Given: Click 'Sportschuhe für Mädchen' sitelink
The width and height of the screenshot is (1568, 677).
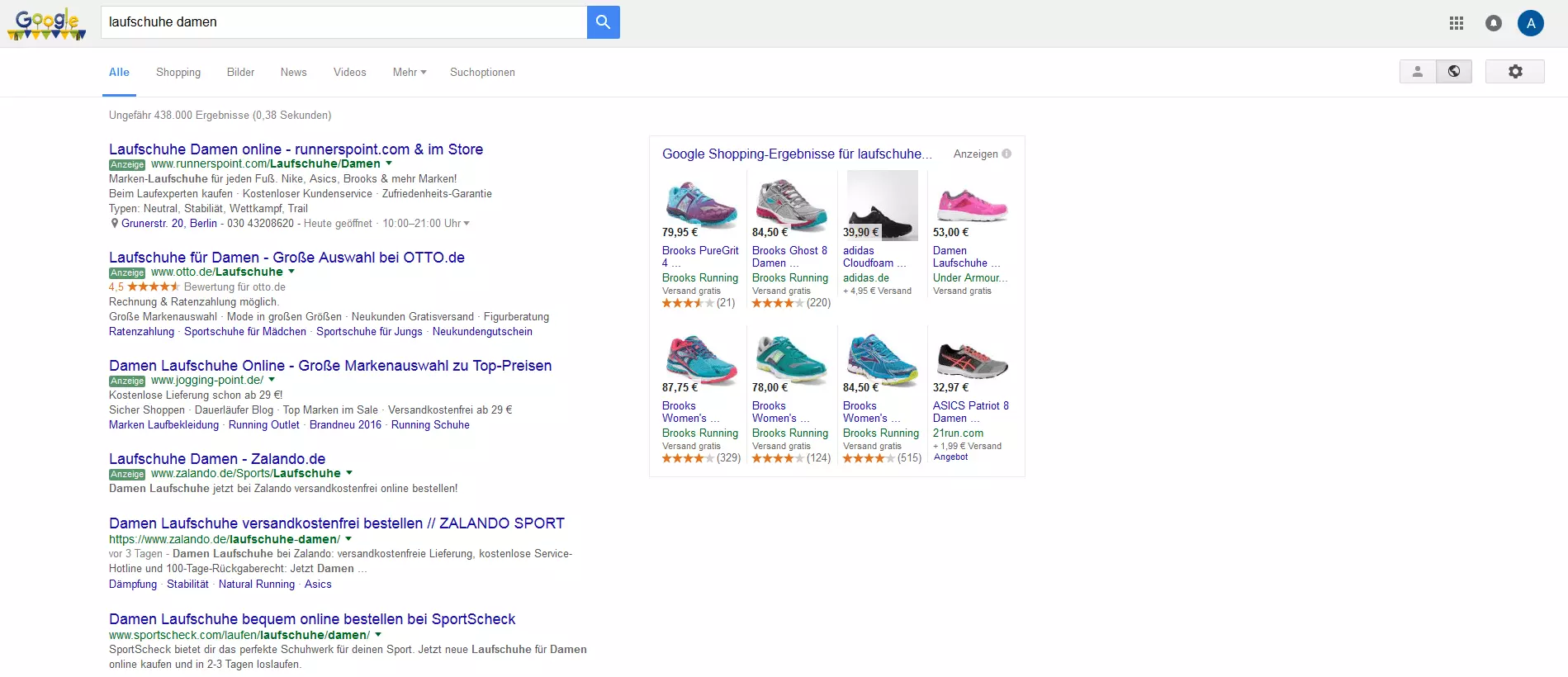Looking at the screenshot, I should (x=245, y=332).
